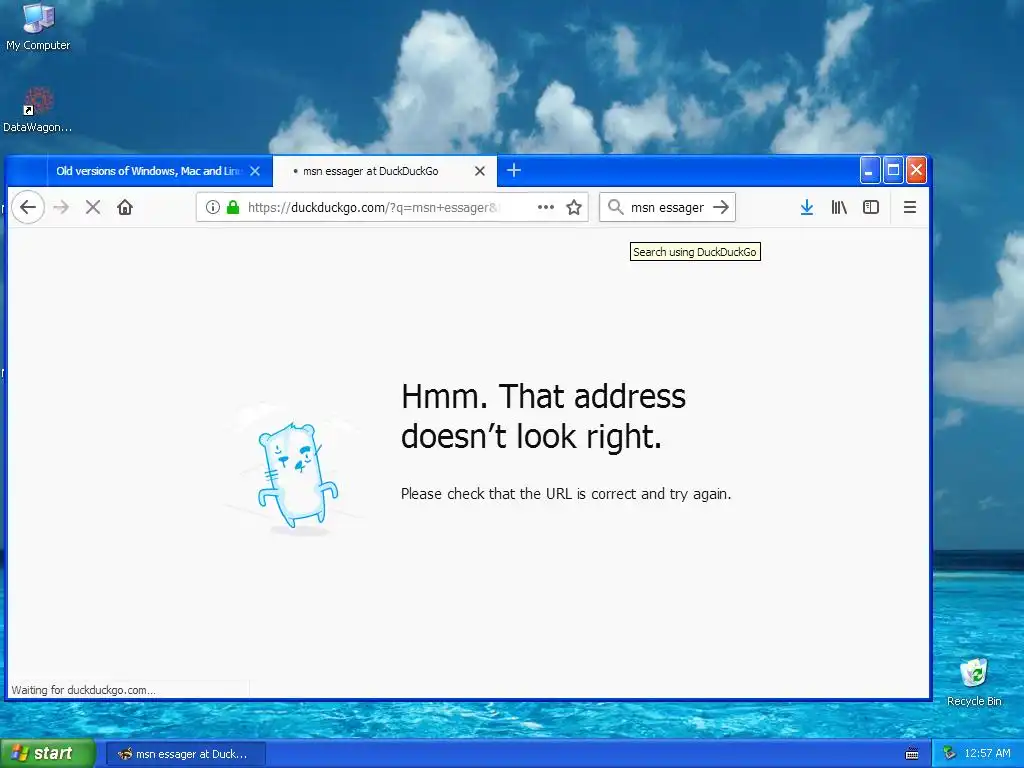
Task: Bookmark this page with the star icon
Action: click(574, 208)
